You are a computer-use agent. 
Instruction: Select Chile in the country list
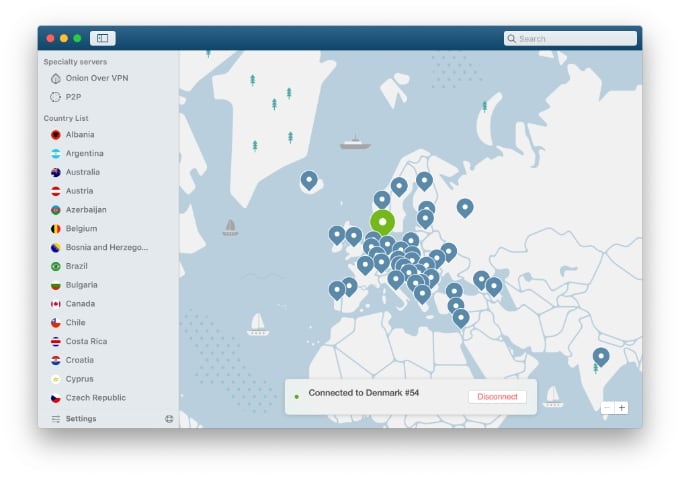(75, 322)
